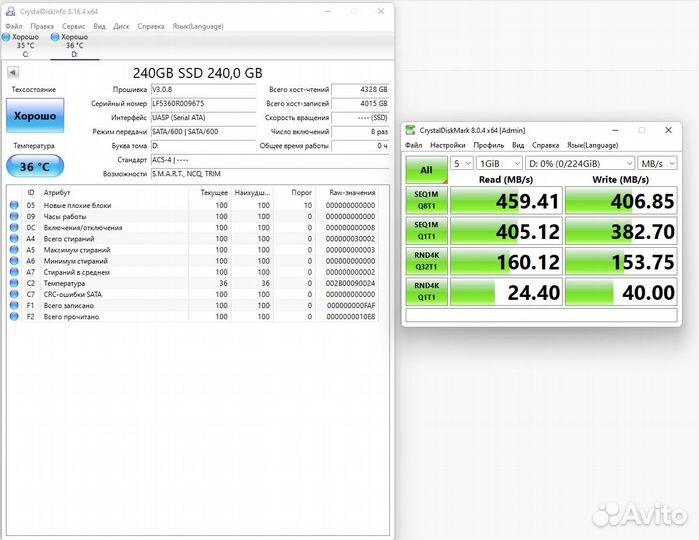Click CrystalDiskMark bottom comment text field

pos(541,315)
